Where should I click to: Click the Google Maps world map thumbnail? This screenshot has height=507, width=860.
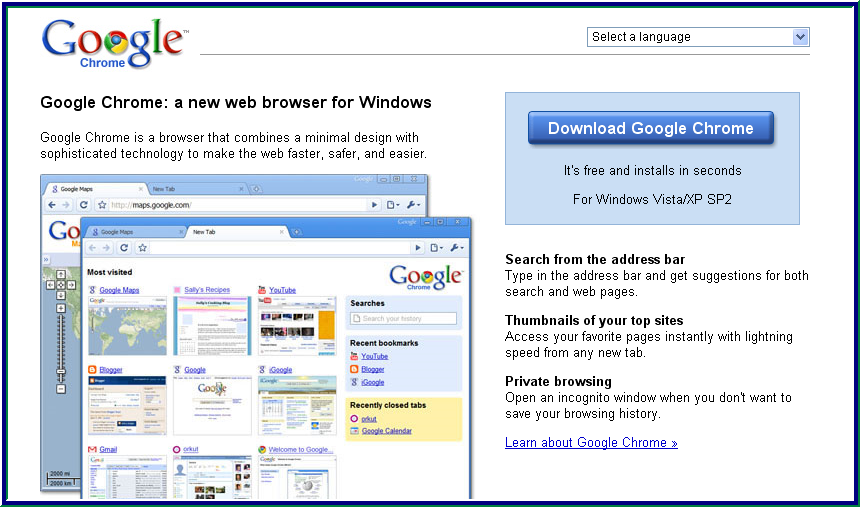click(x=127, y=326)
